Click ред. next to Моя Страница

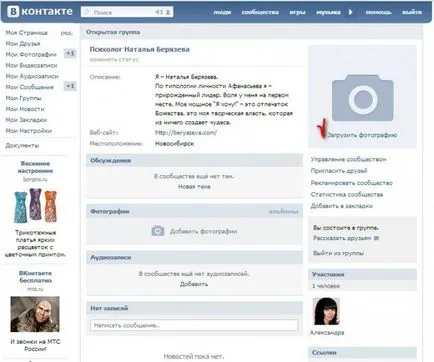pyautogui.click(x=66, y=33)
